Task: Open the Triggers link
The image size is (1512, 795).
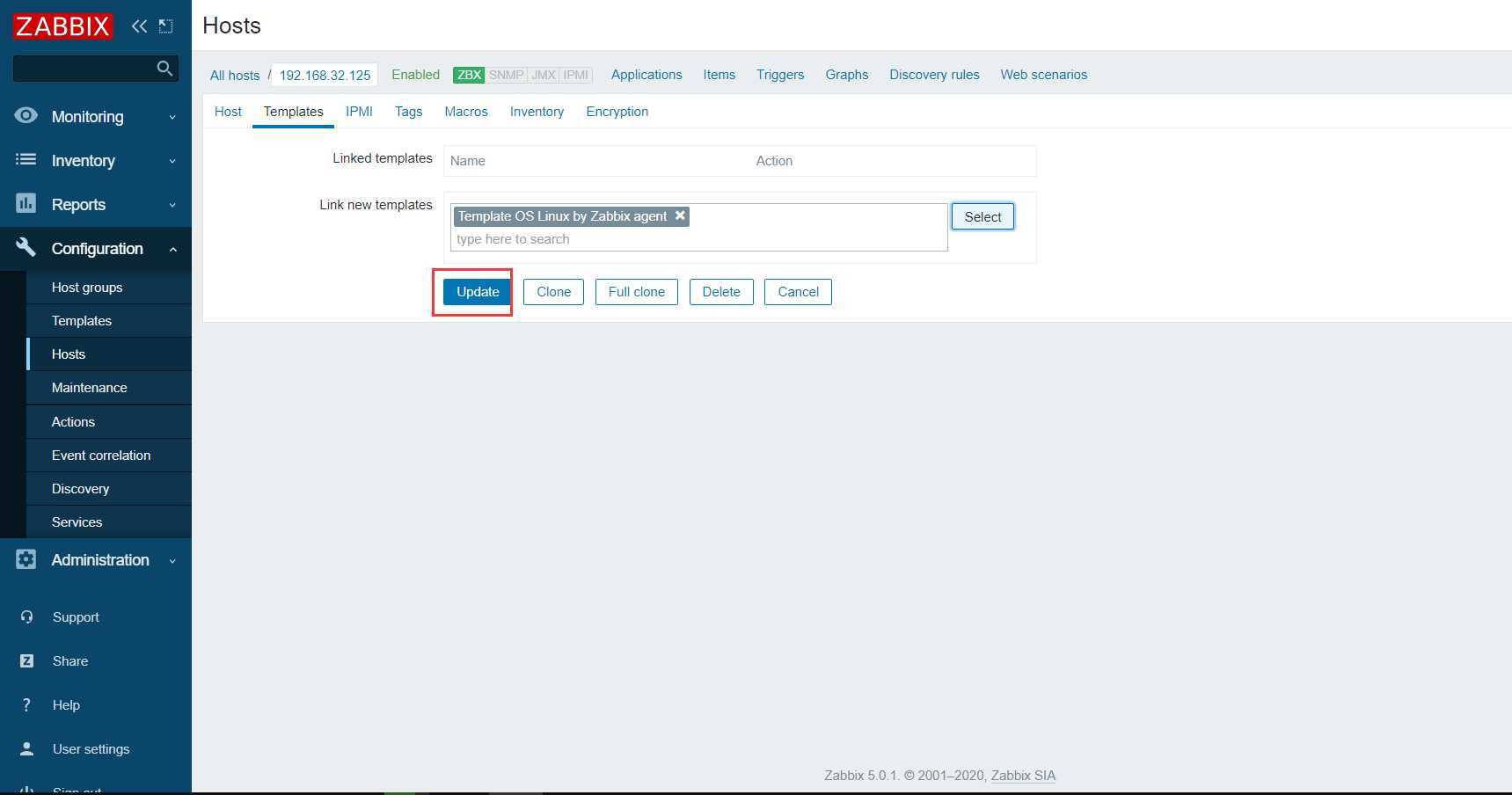Action: click(x=780, y=75)
